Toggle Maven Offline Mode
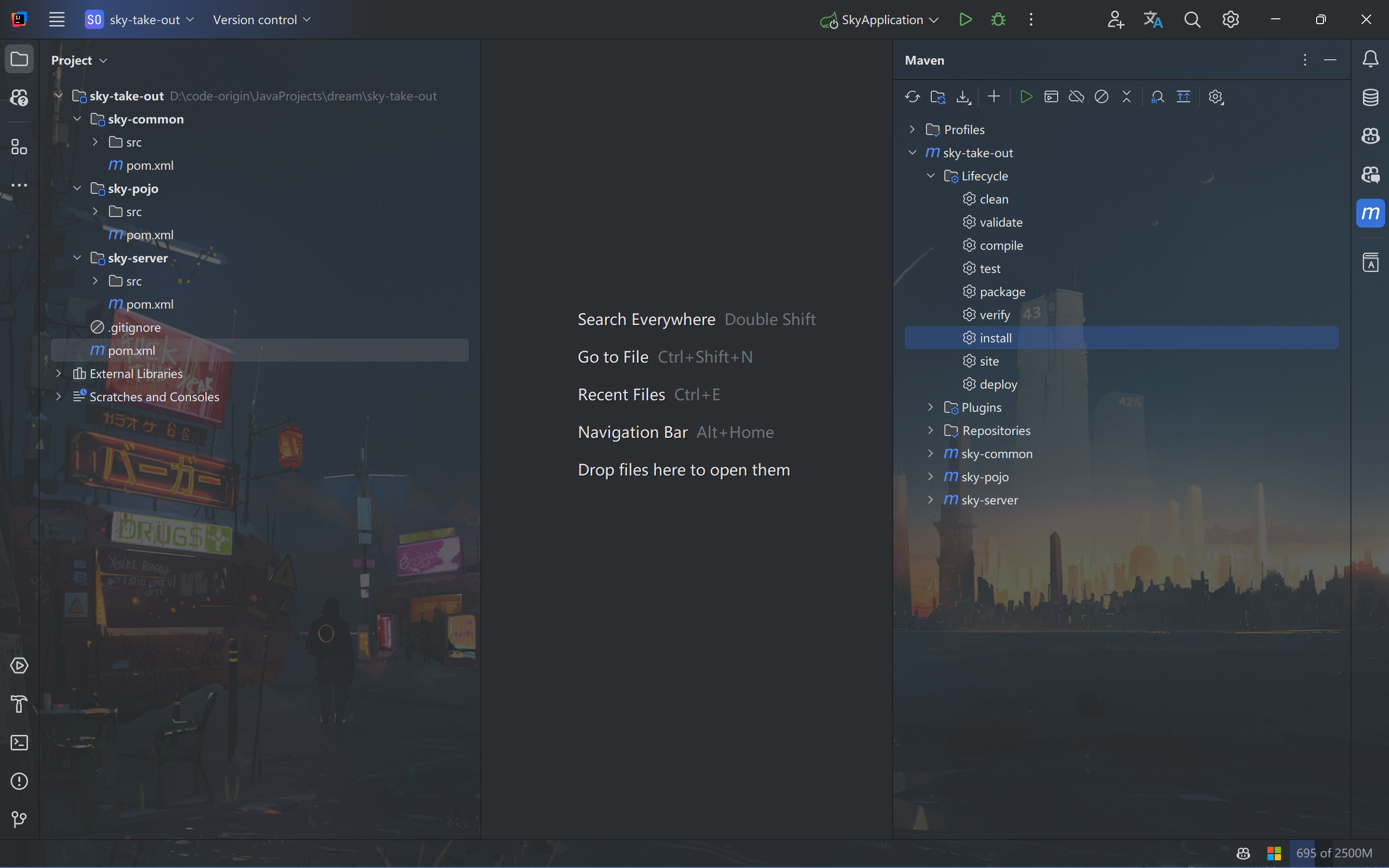The height and width of the screenshot is (868, 1389). 1076,96
